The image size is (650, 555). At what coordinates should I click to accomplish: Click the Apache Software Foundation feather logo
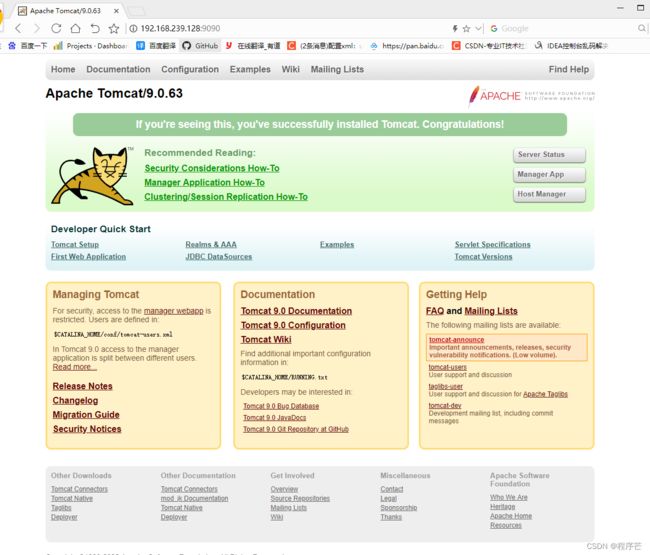coord(532,96)
